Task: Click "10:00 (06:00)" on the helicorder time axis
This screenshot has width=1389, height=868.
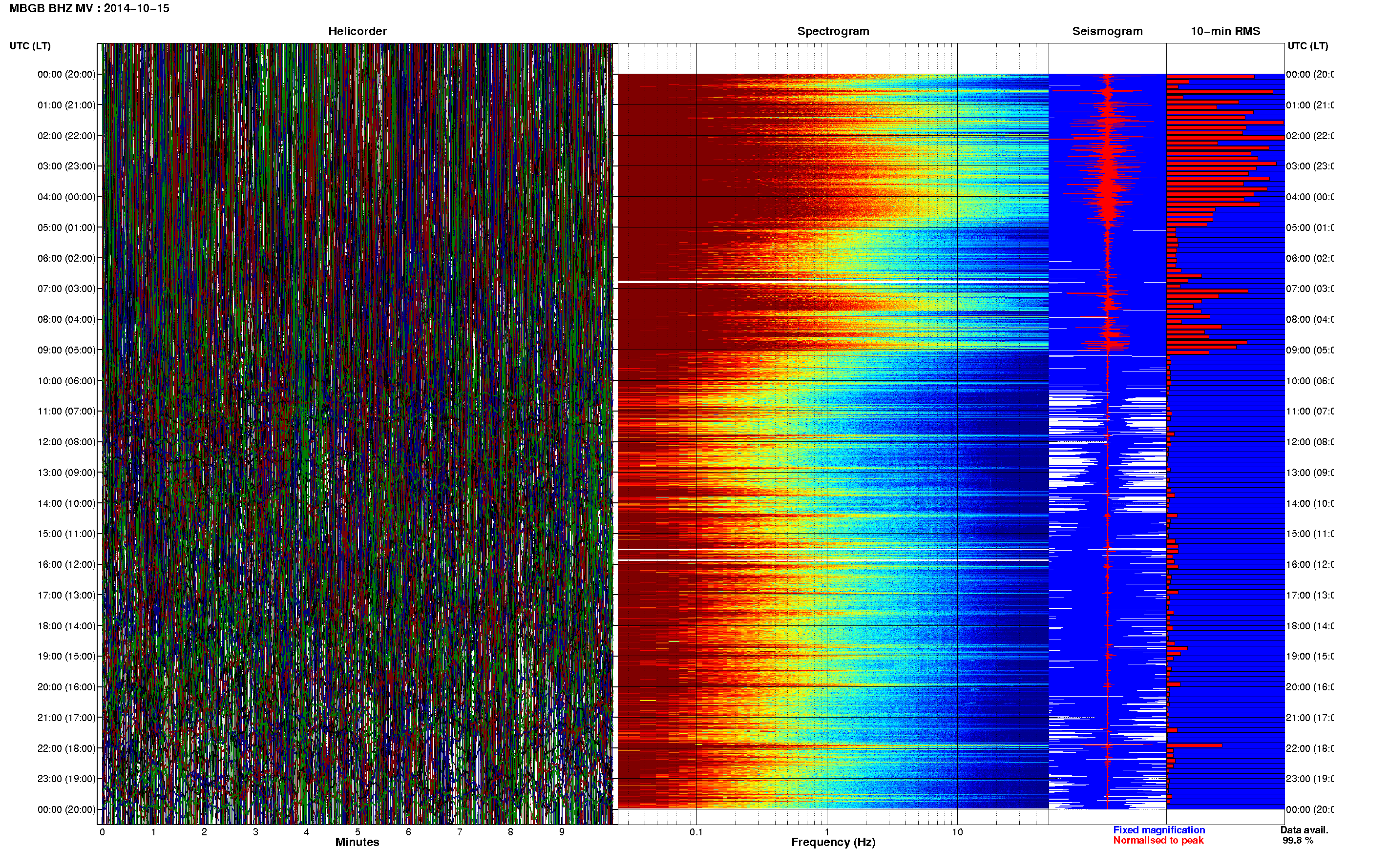Action: (66, 381)
